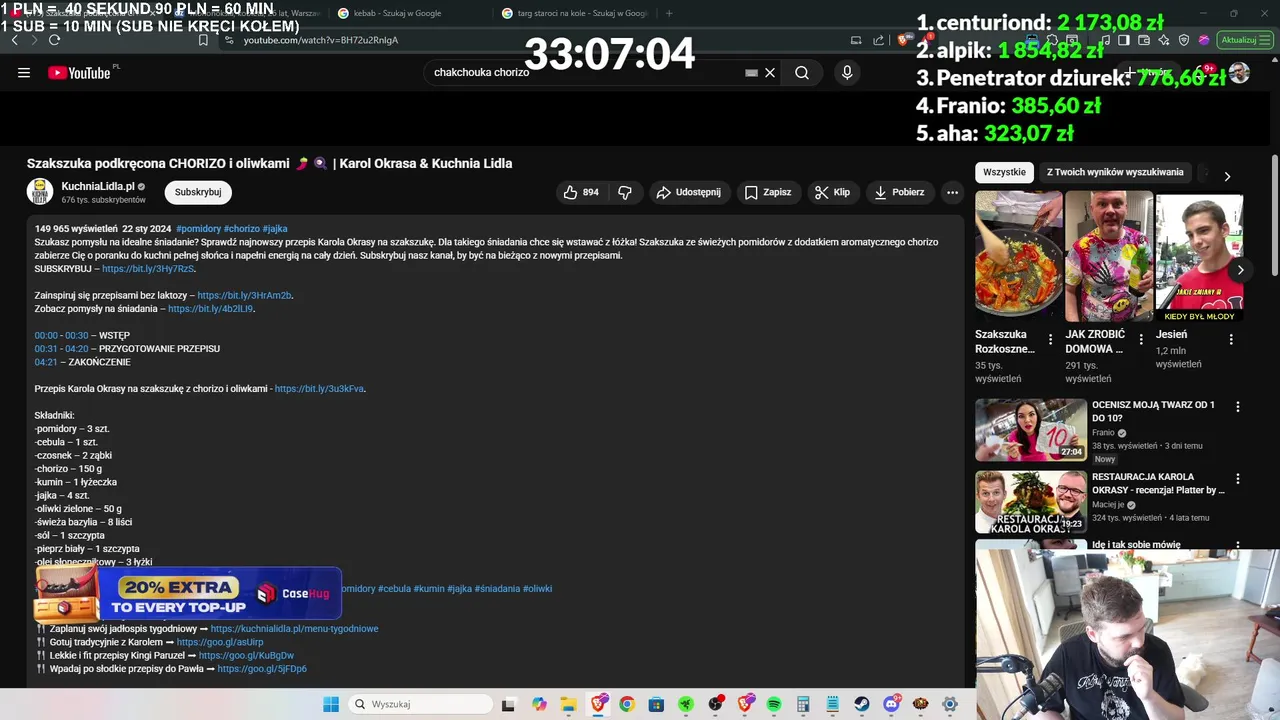The width and height of the screenshot is (1280, 720).
Task: Download video with Pobierz button
Action: tap(898, 192)
